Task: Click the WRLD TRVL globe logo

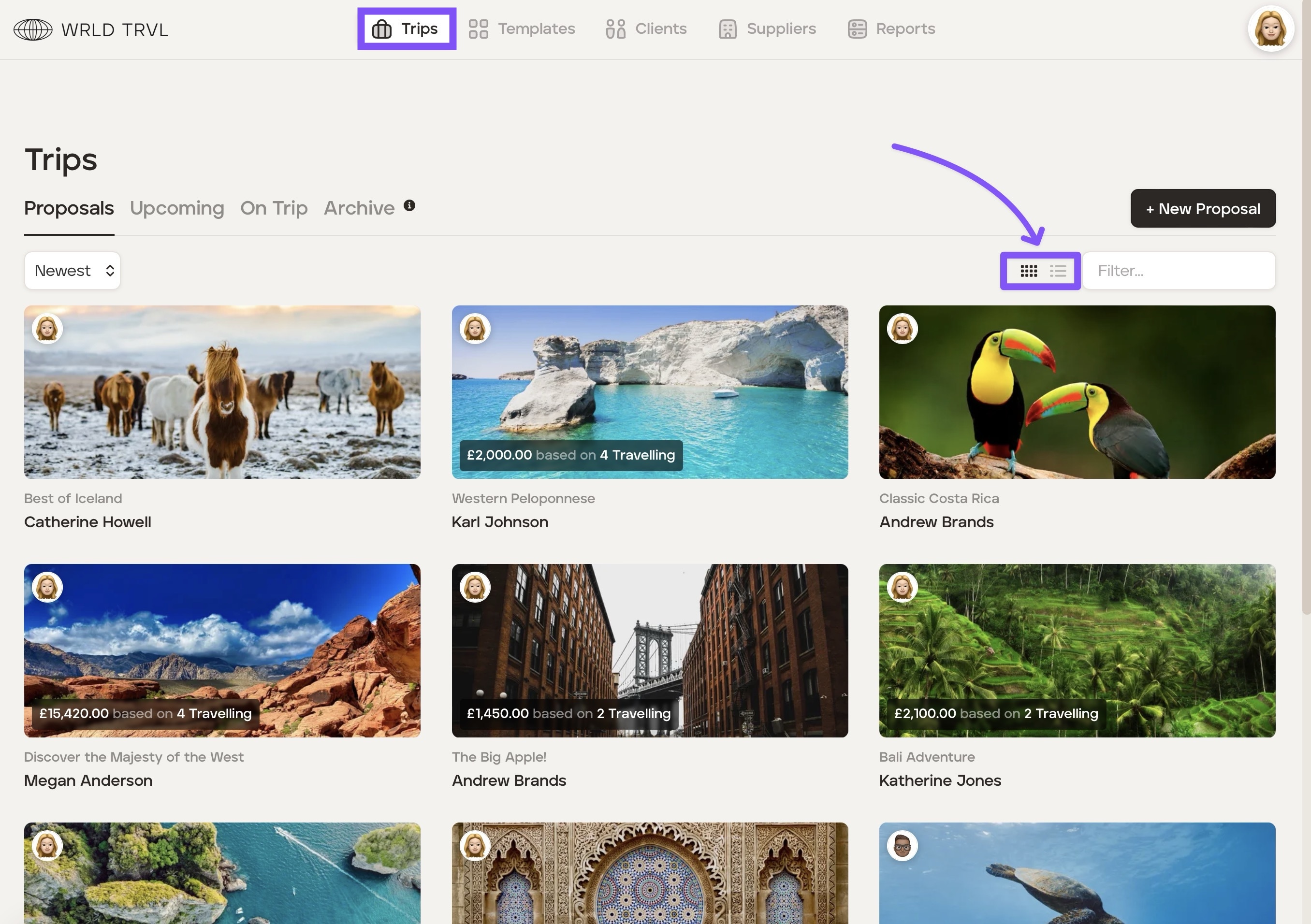Action: [32, 29]
